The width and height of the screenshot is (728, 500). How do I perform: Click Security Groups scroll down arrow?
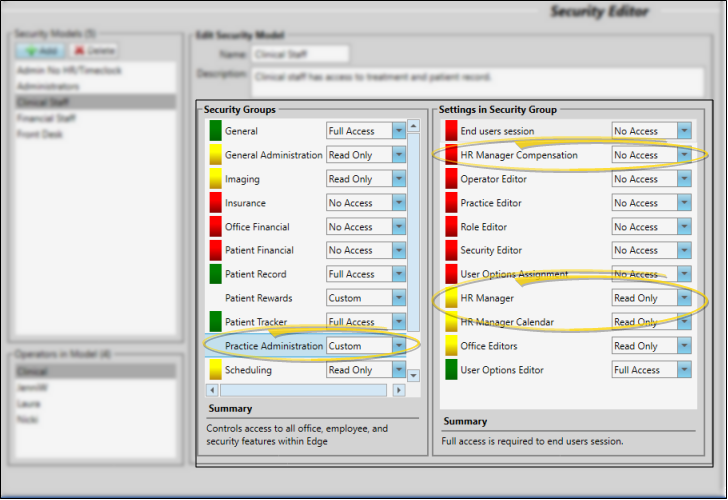(413, 375)
